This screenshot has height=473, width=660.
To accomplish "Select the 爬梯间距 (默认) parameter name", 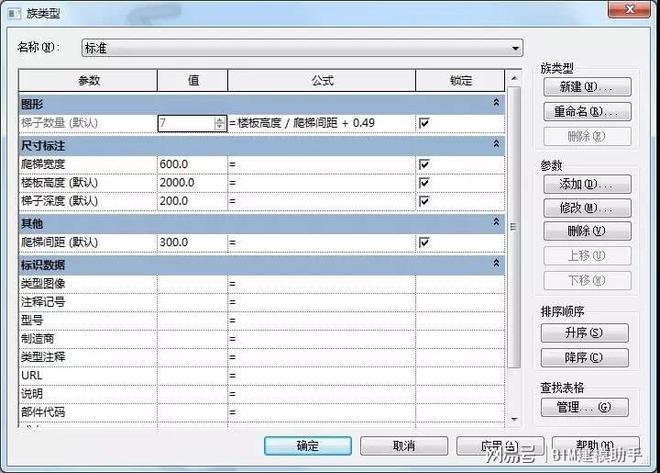I will pos(59,242).
